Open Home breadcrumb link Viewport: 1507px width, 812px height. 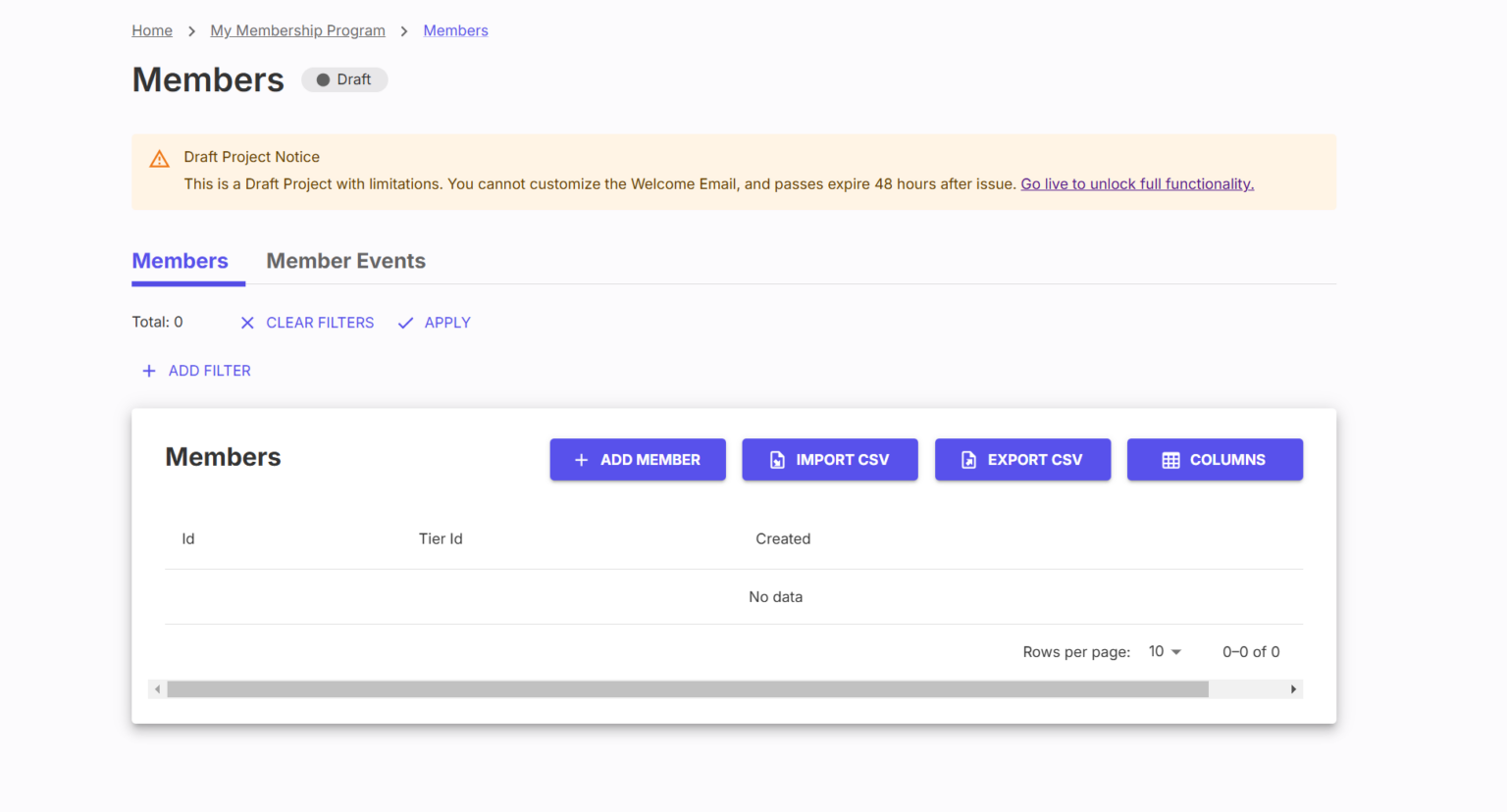(x=152, y=30)
